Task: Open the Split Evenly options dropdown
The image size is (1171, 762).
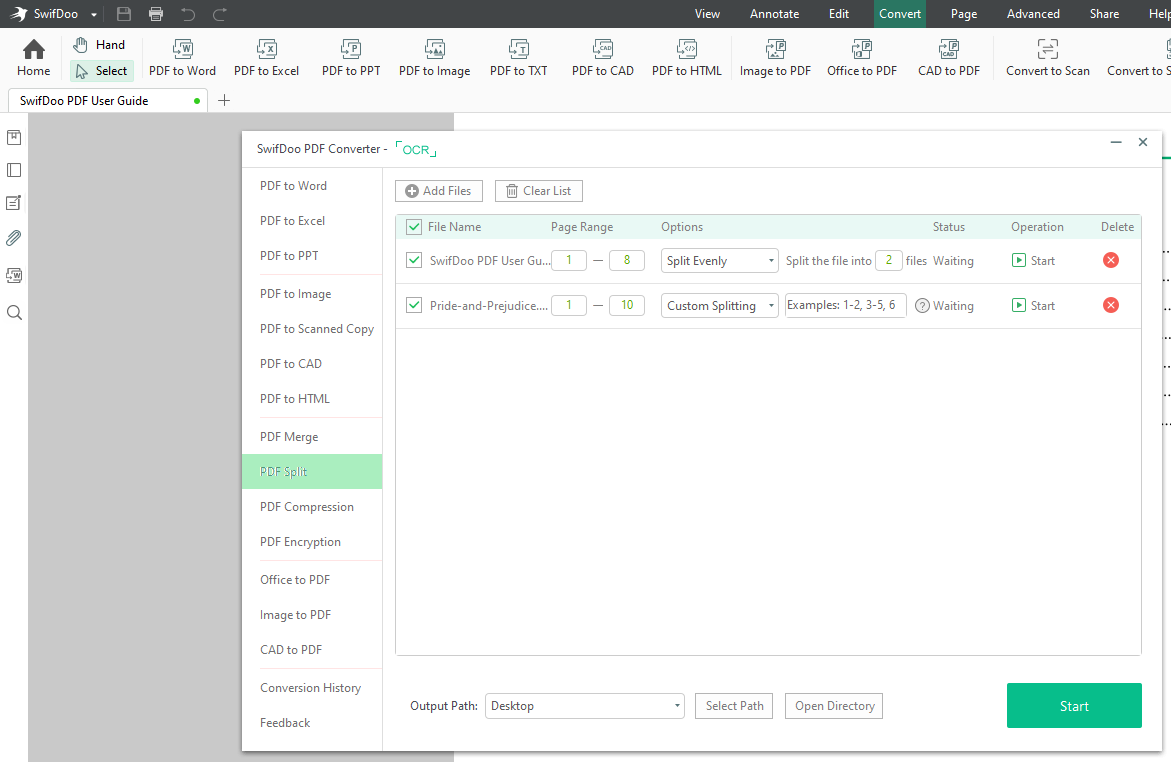Action: (719, 261)
